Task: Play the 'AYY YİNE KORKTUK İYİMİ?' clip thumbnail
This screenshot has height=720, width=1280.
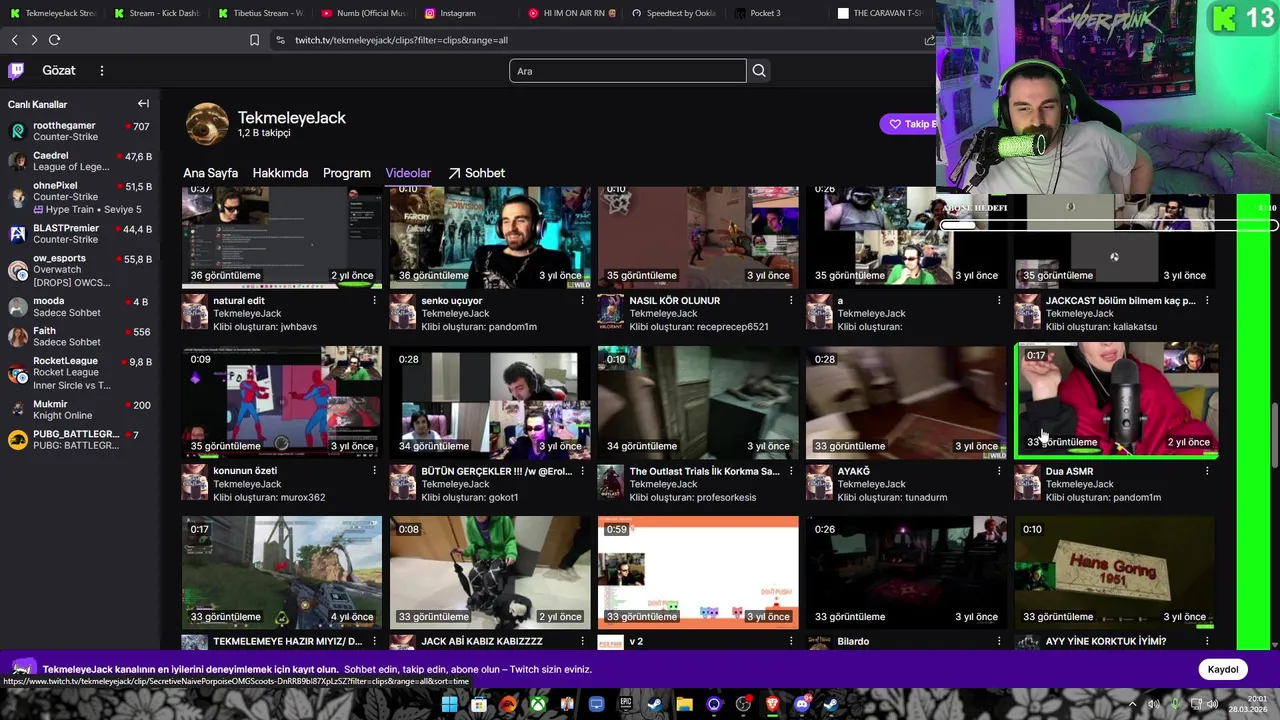Action: coord(1114,572)
